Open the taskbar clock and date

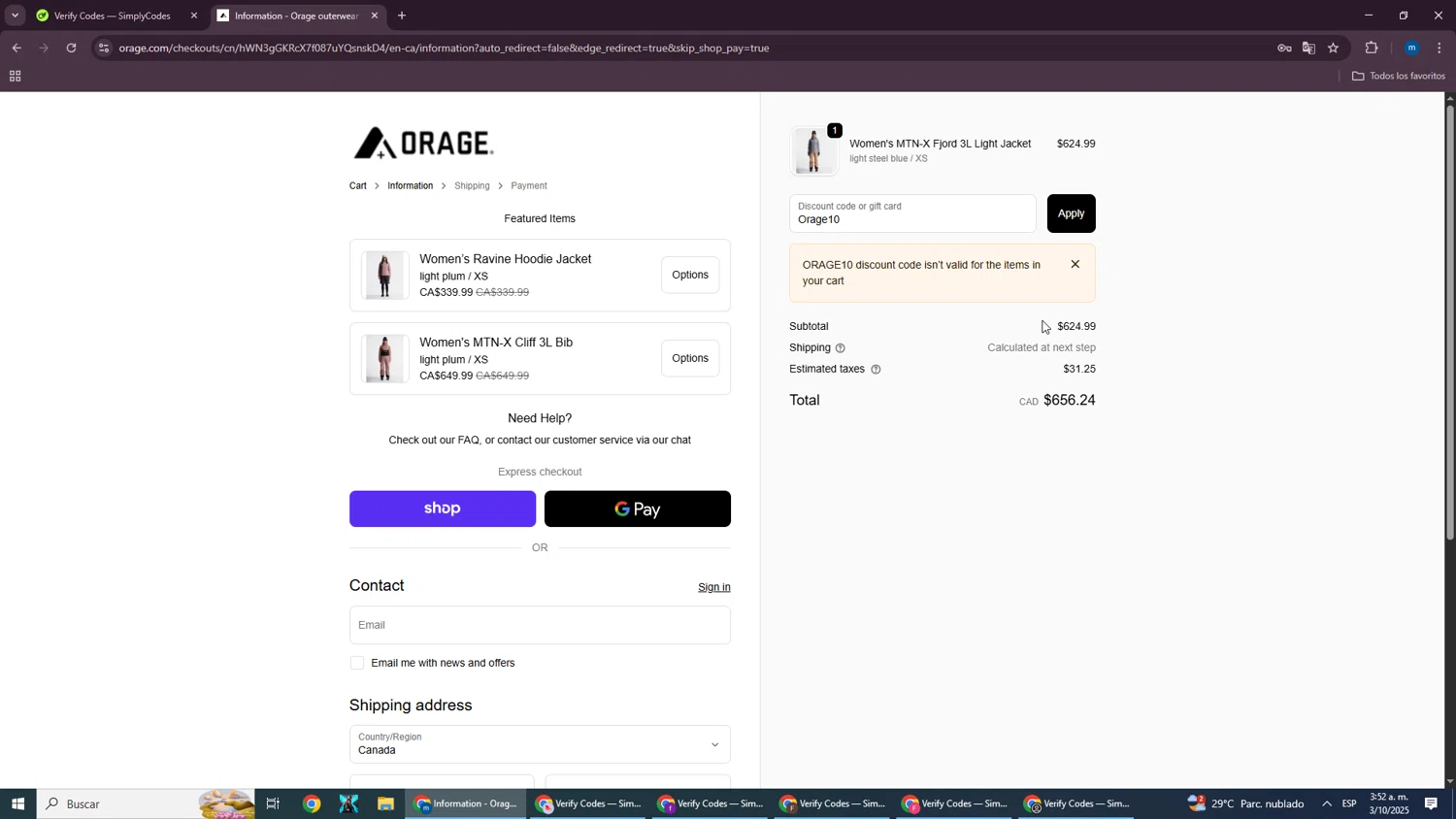(1389, 803)
